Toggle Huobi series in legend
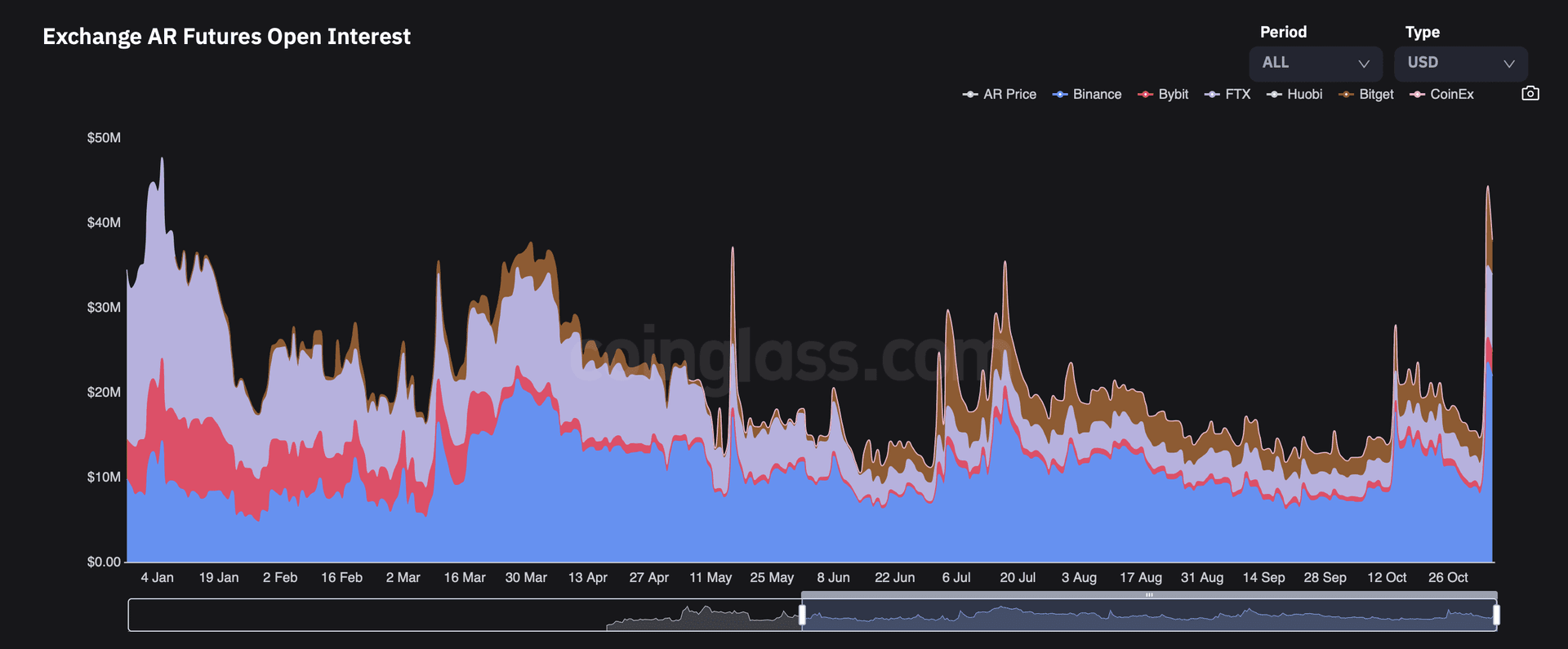This screenshot has height=649, width=1568. (1294, 95)
